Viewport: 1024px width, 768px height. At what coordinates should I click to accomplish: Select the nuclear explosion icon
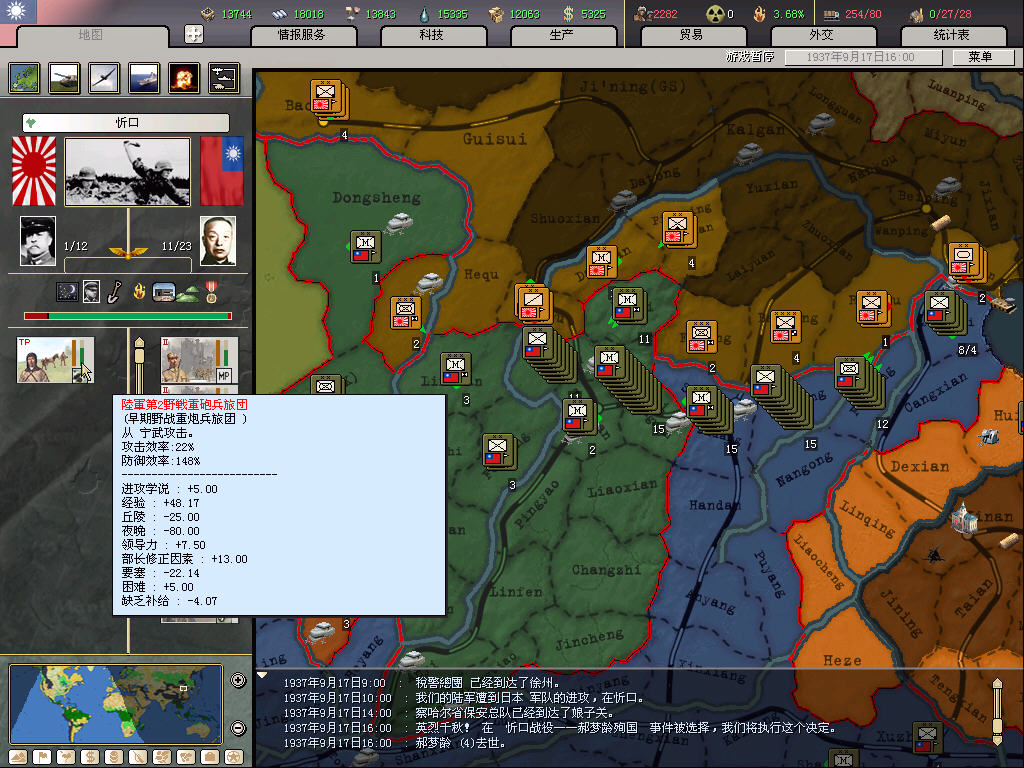click(x=184, y=78)
